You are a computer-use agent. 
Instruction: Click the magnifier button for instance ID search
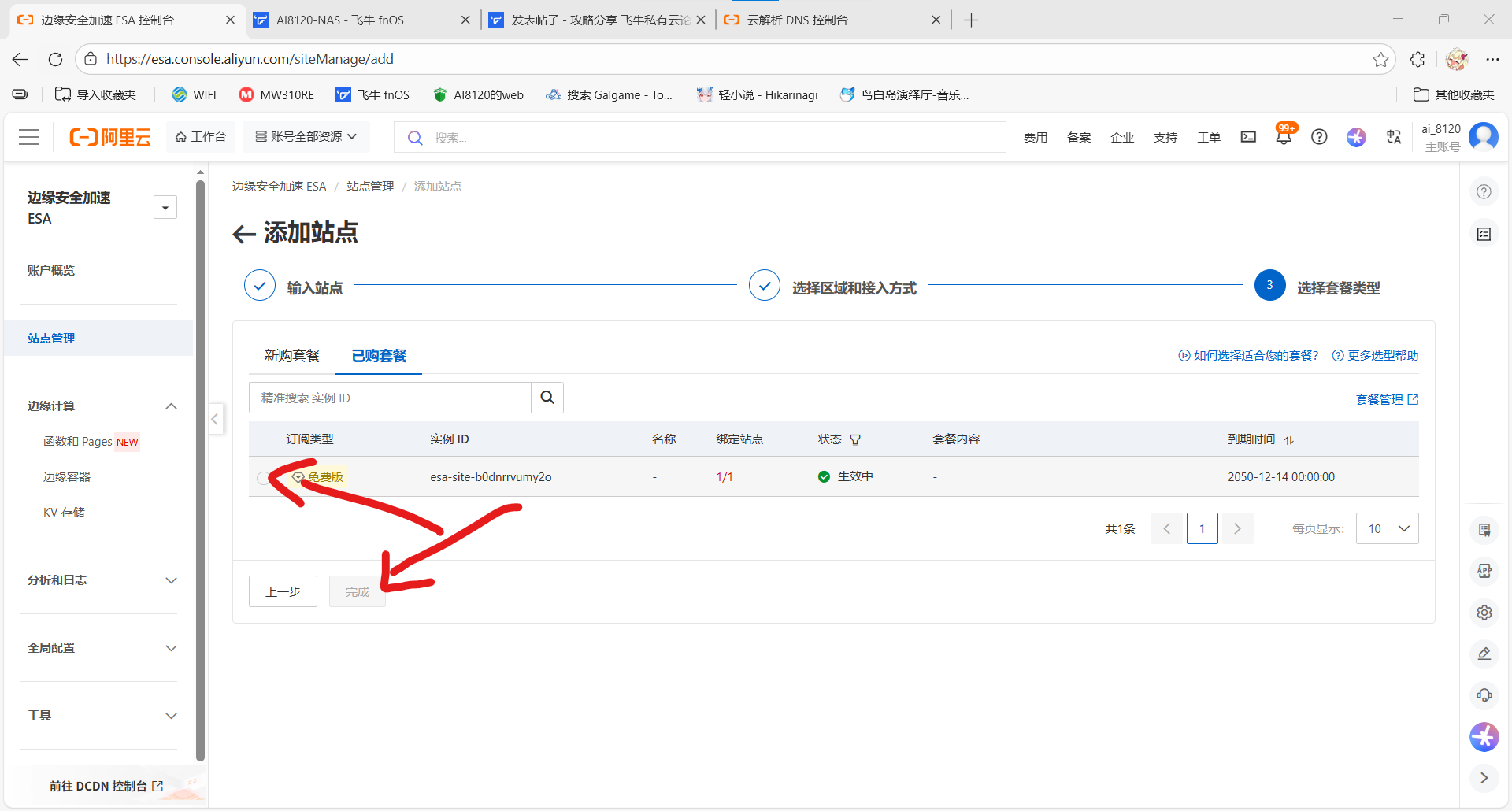tap(547, 398)
